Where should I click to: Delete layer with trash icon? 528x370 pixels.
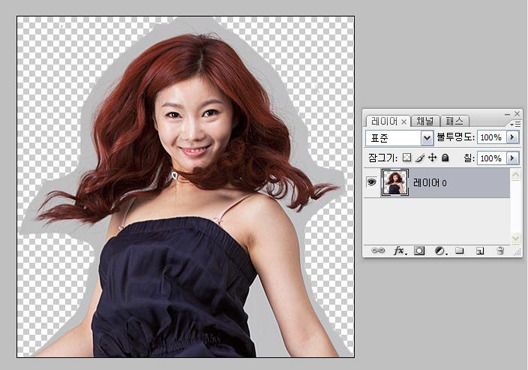click(x=500, y=251)
